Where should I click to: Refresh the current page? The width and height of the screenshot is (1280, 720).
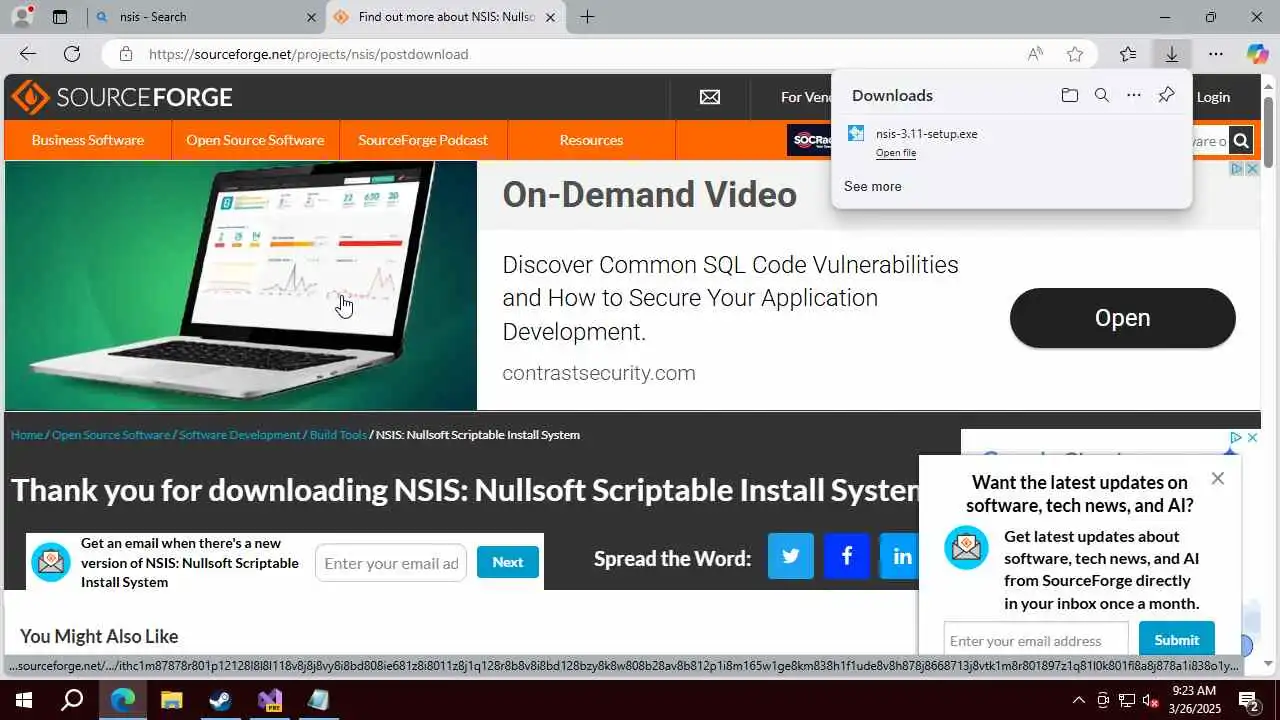pos(72,54)
